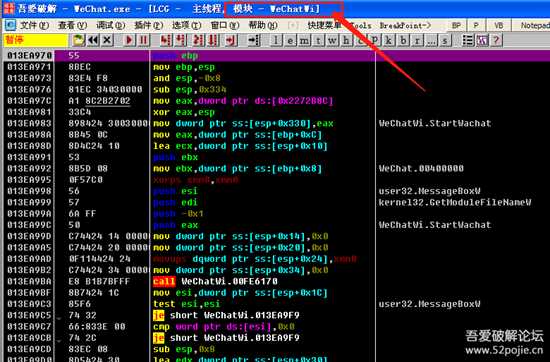Click the Go to address arrow icon
Image resolution: width=550 pixels, height=362 pixels.
click(x=254, y=40)
